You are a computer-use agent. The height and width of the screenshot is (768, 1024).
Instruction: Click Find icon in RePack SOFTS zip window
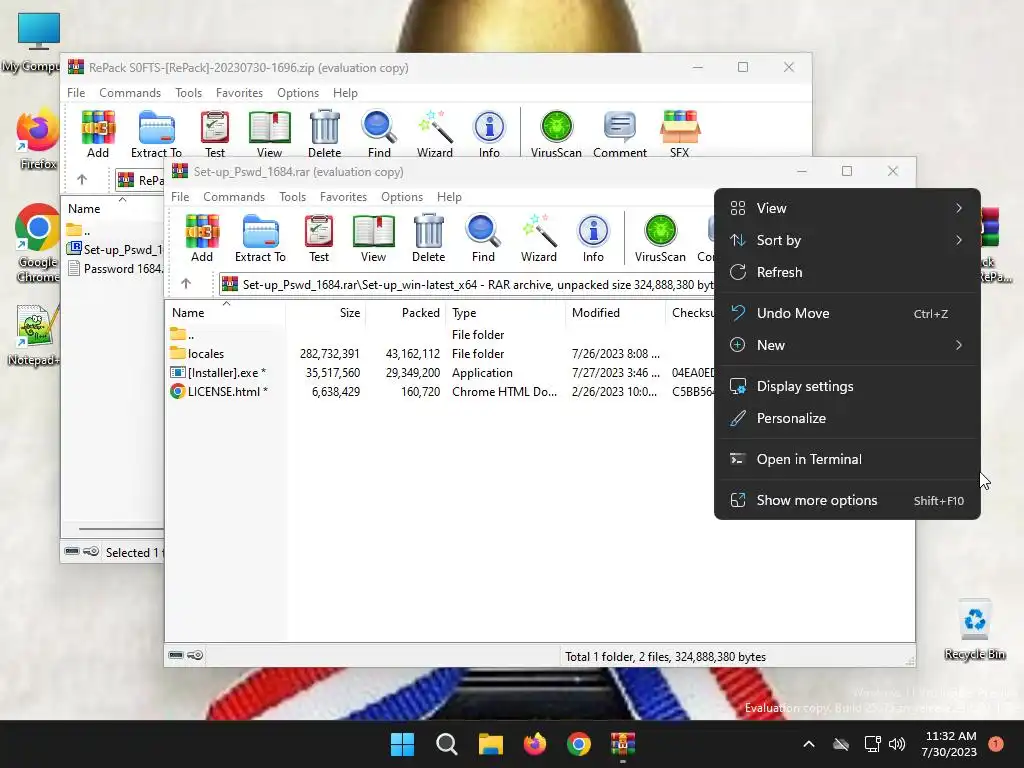click(379, 134)
